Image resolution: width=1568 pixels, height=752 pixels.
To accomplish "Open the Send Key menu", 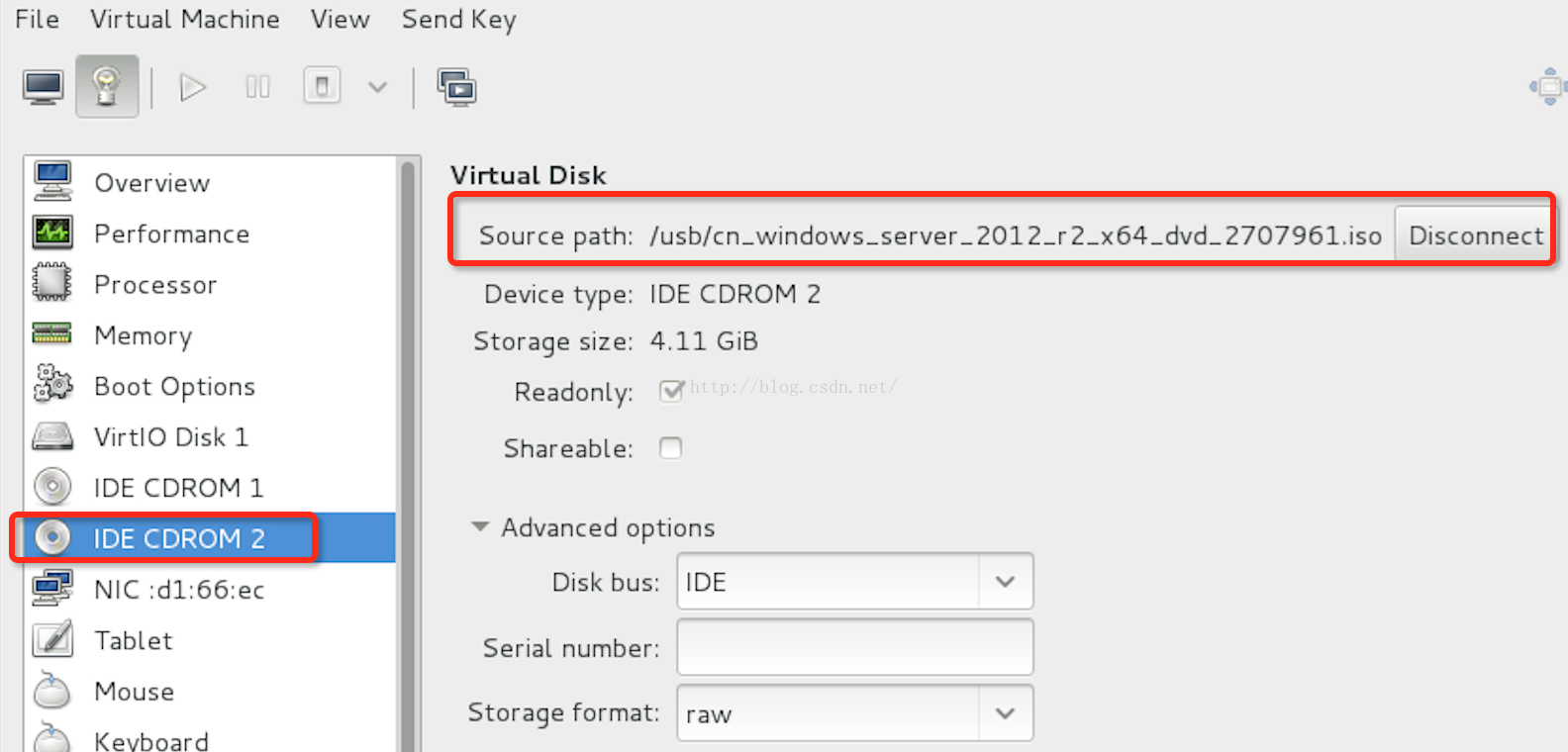I will pos(459,20).
